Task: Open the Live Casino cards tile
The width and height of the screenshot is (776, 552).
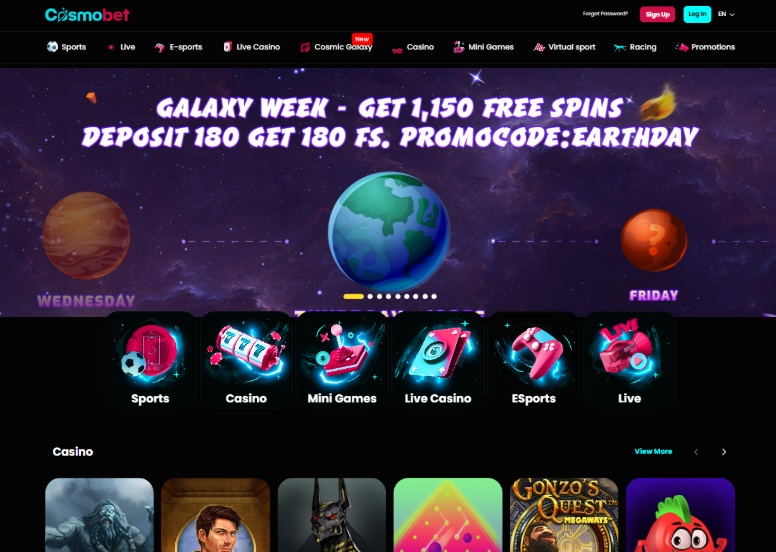Action: coord(437,360)
